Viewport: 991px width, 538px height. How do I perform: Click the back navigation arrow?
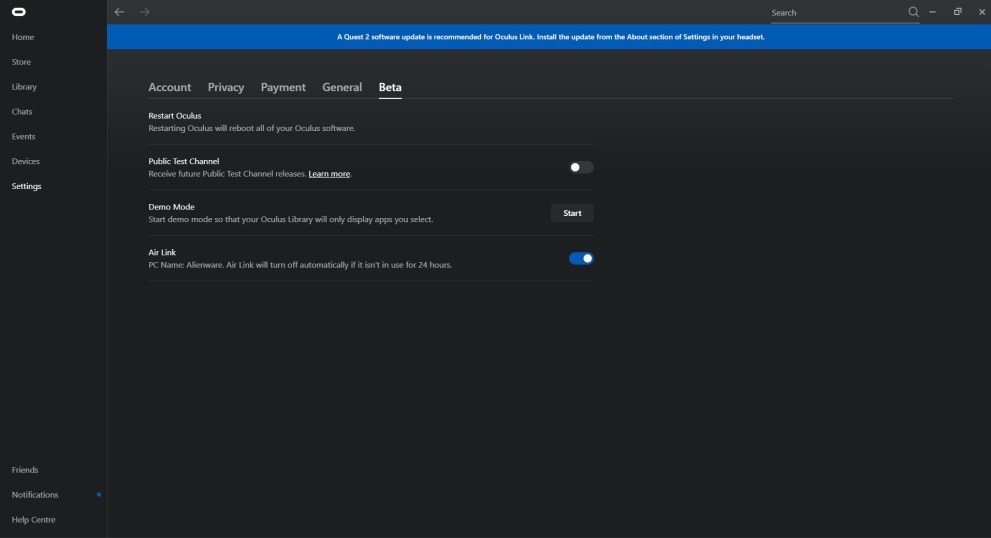click(120, 12)
